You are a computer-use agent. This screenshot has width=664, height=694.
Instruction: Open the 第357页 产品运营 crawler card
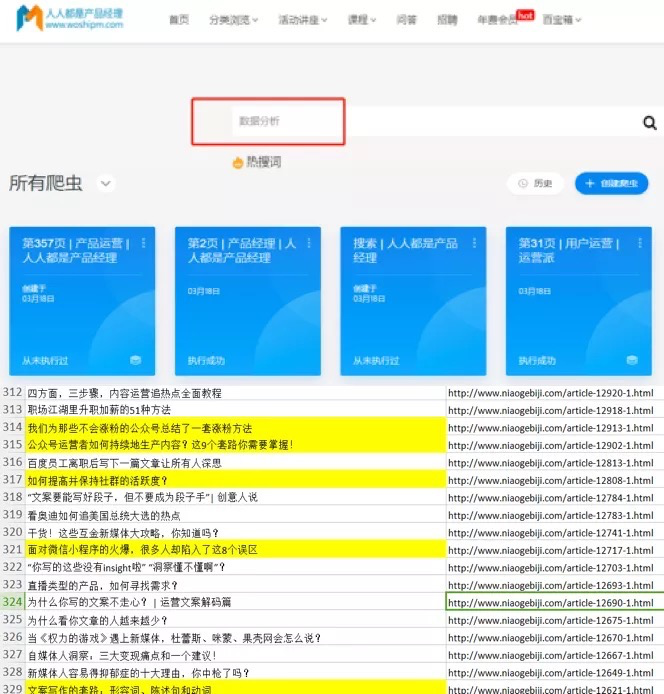[x=82, y=301]
